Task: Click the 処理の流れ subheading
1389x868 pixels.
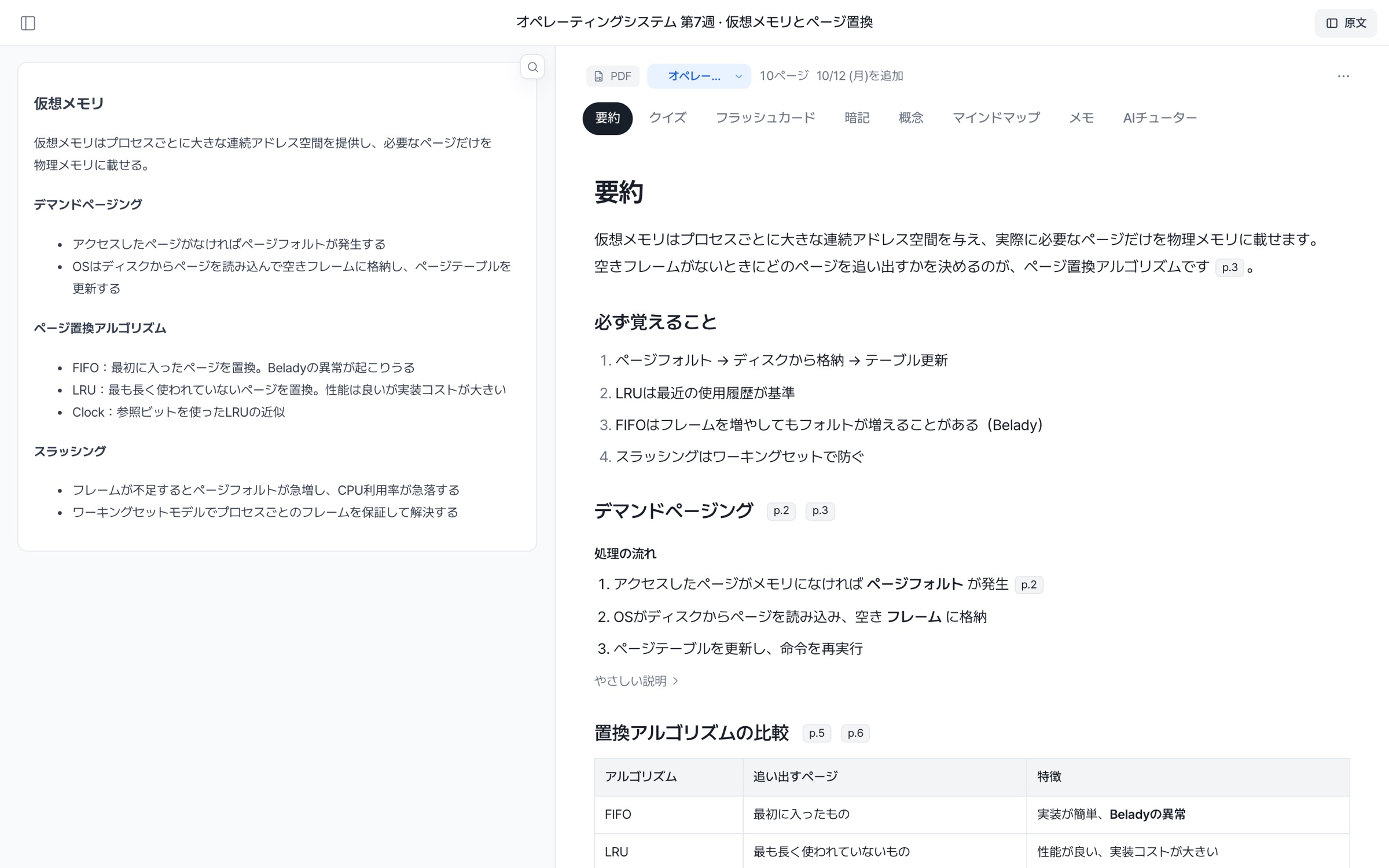Action: click(625, 554)
